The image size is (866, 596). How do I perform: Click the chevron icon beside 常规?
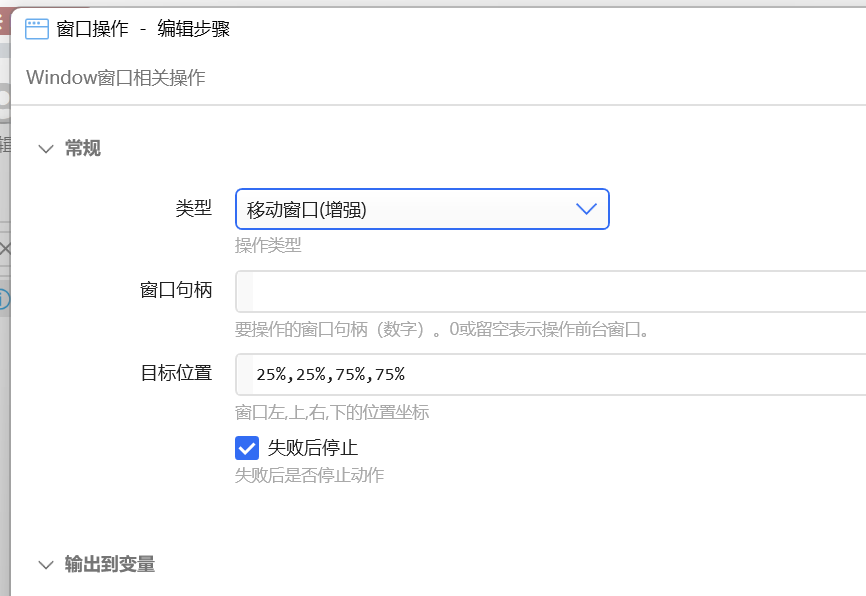(x=46, y=149)
